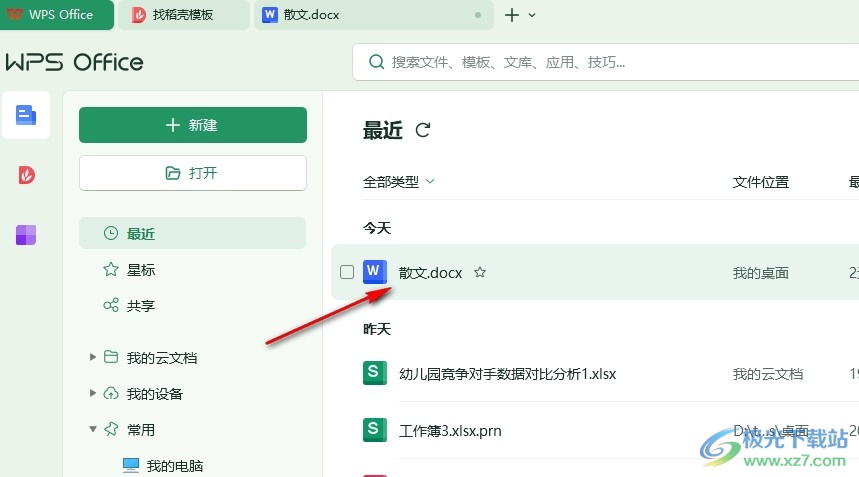Screen dimensions: 859x477
Task: Select 最近 in the sidebar
Action: [192, 233]
